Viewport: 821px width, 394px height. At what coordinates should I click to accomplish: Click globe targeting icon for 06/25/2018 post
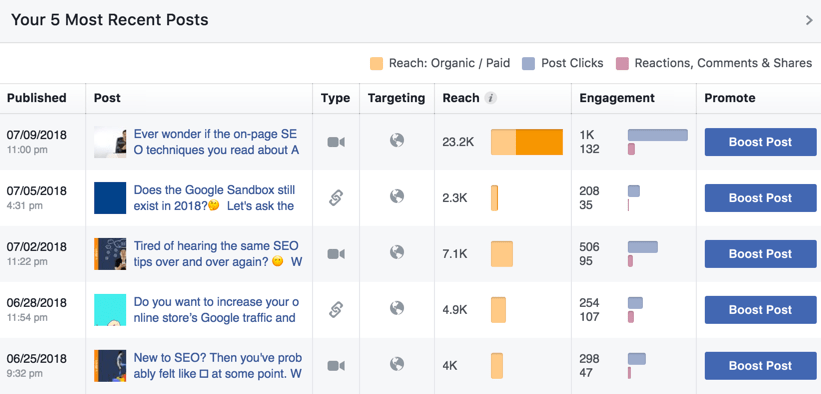(397, 364)
